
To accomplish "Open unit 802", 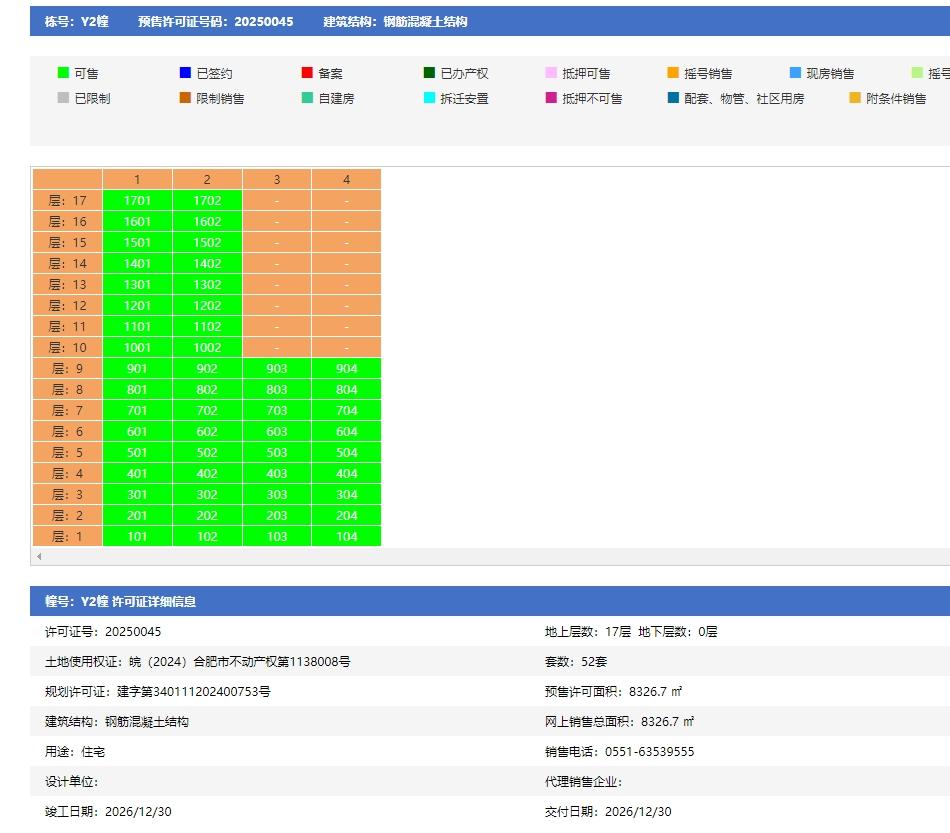I will pyautogui.click(x=207, y=390).
